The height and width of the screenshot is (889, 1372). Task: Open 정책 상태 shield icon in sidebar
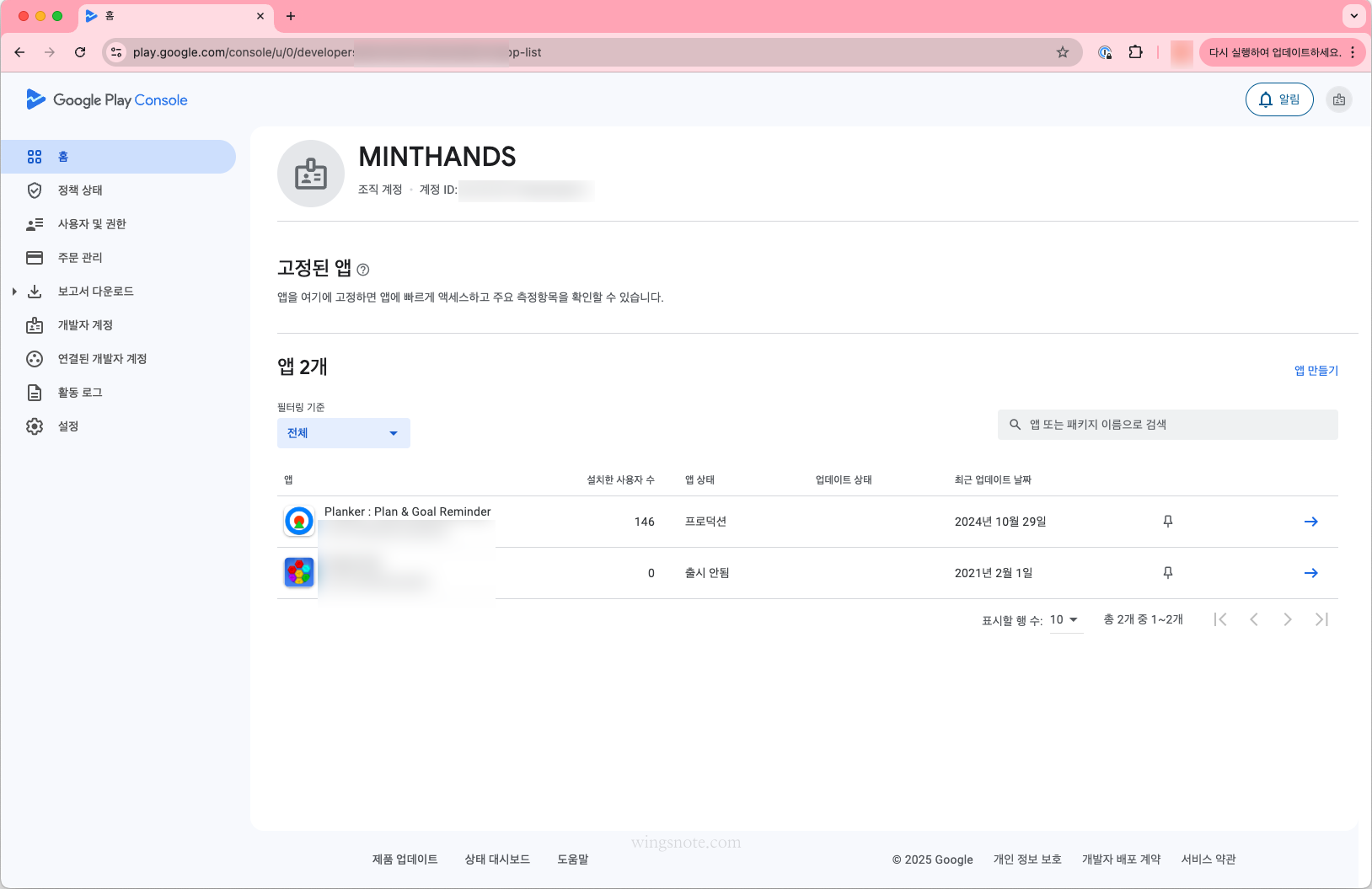[35, 190]
